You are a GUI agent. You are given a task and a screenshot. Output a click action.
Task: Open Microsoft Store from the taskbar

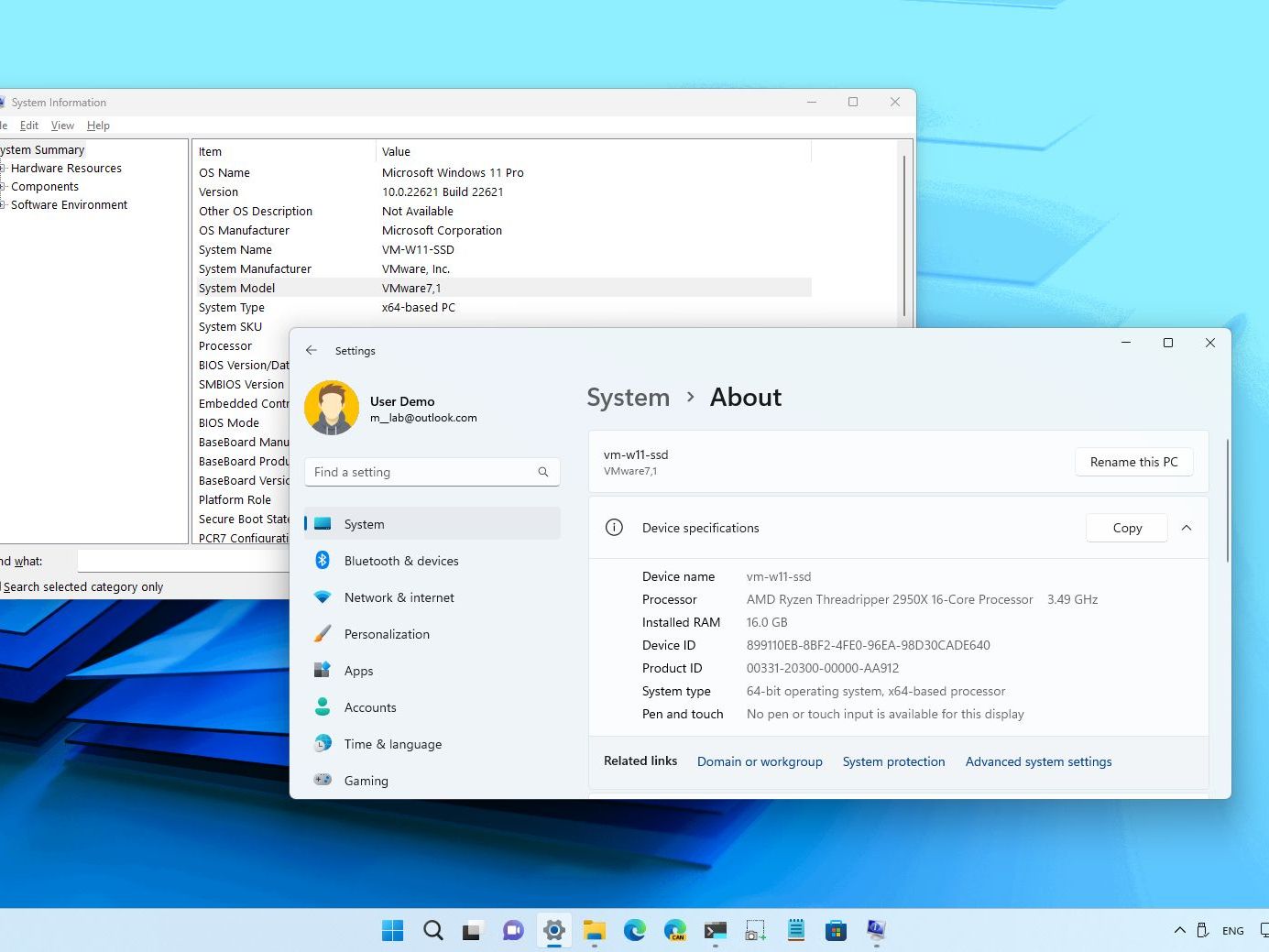pos(836,931)
